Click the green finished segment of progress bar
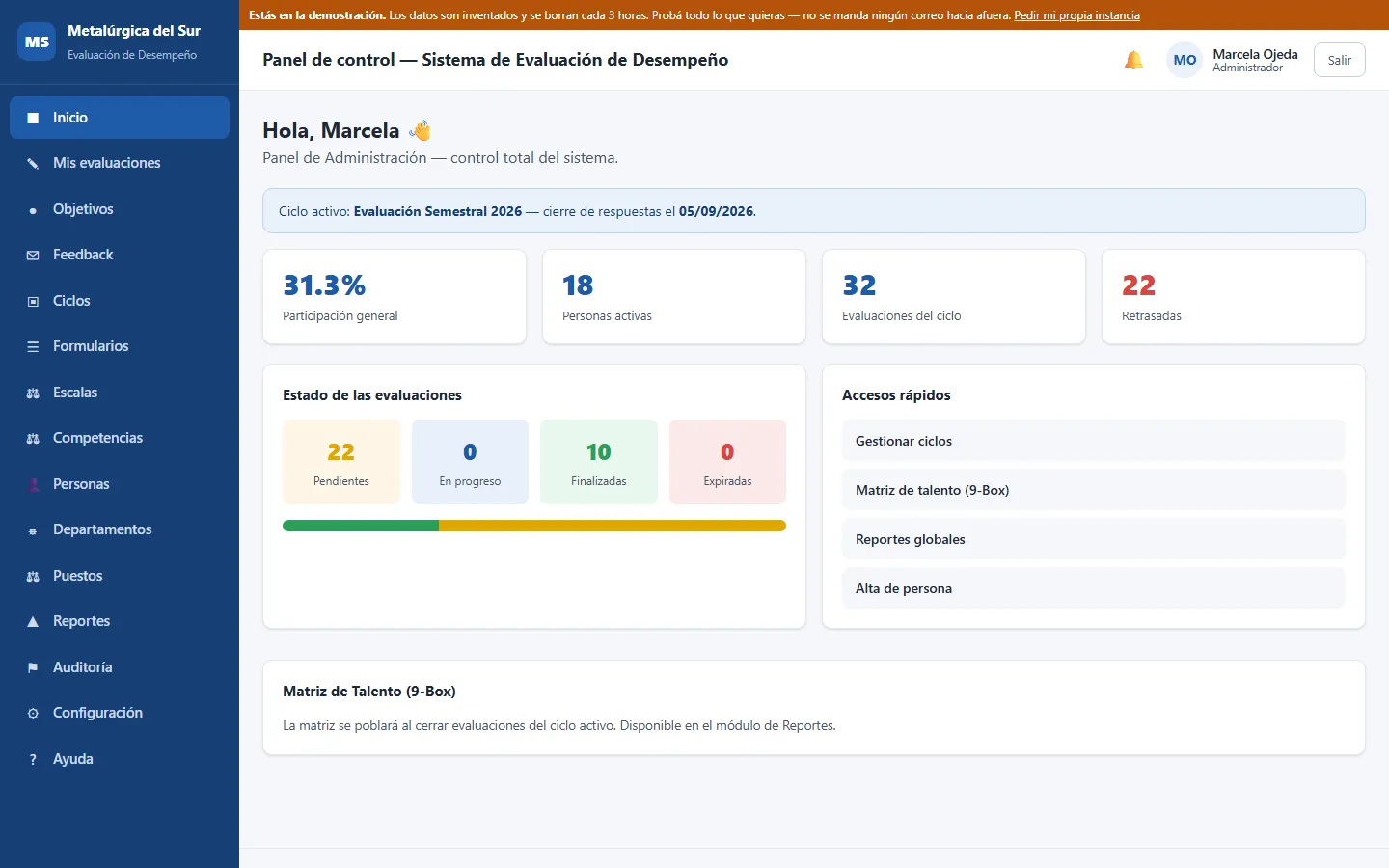1389x868 pixels. pyautogui.click(x=361, y=526)
